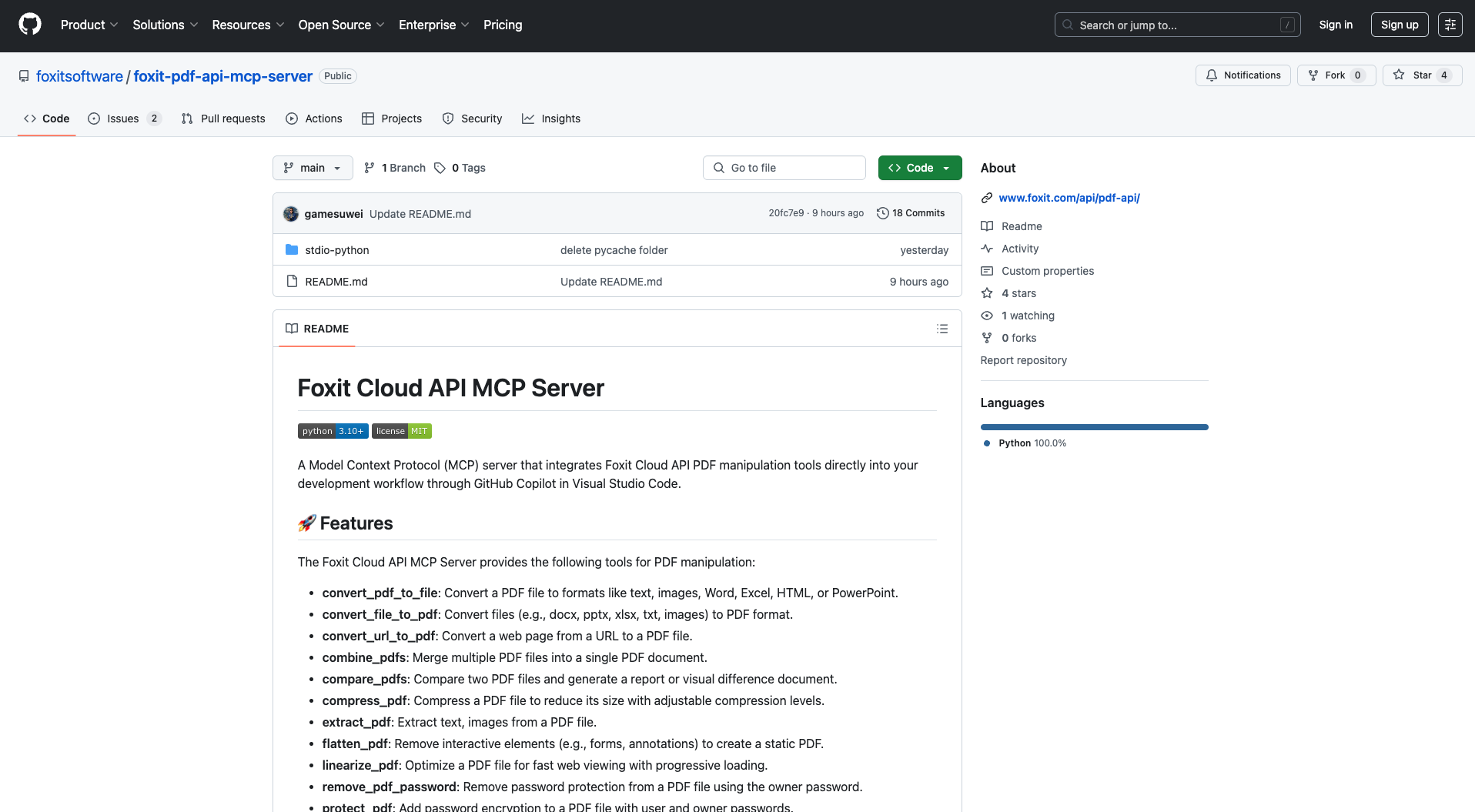This screenshot has height=812, width=1475.
Task: Open the GitHub home logo
Action: click(30, 25)
